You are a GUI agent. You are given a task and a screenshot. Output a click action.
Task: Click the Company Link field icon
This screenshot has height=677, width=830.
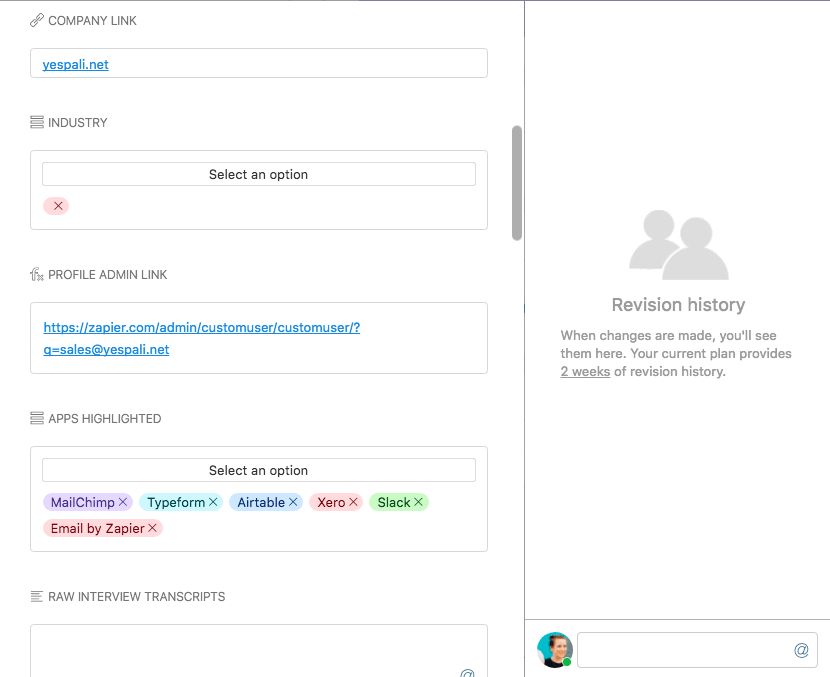[x=37, y=21]
